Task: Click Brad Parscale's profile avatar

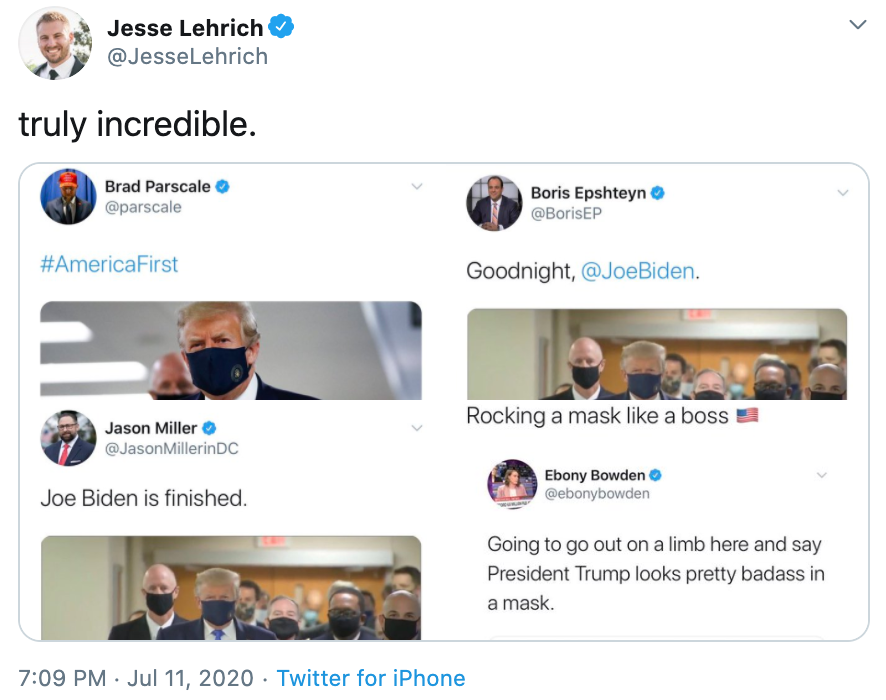Action: [68, 196]
